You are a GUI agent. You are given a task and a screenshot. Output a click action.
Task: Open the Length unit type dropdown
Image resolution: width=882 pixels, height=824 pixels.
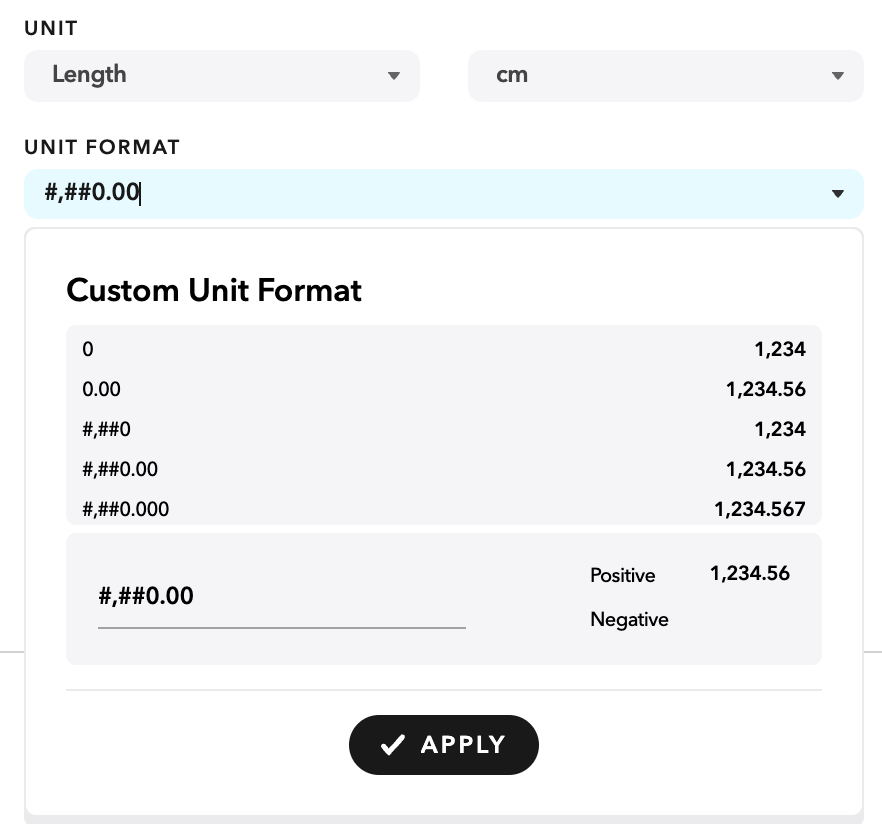pos(222,75)
